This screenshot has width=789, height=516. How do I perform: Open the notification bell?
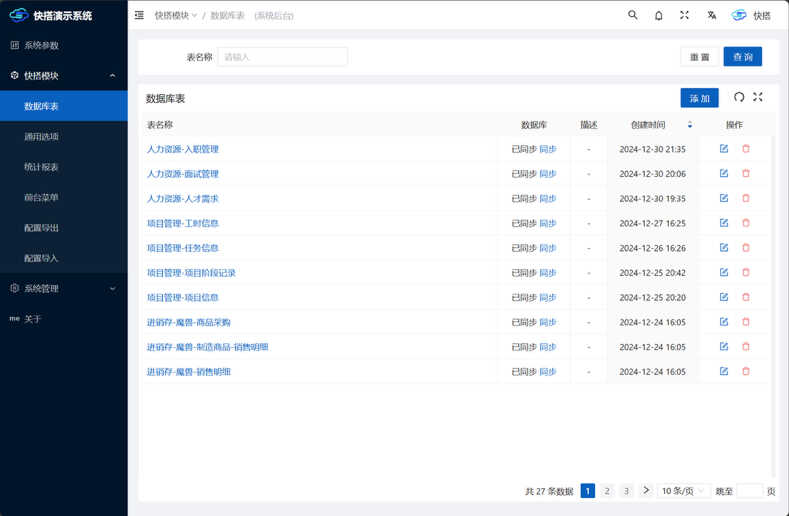point(659,15)
